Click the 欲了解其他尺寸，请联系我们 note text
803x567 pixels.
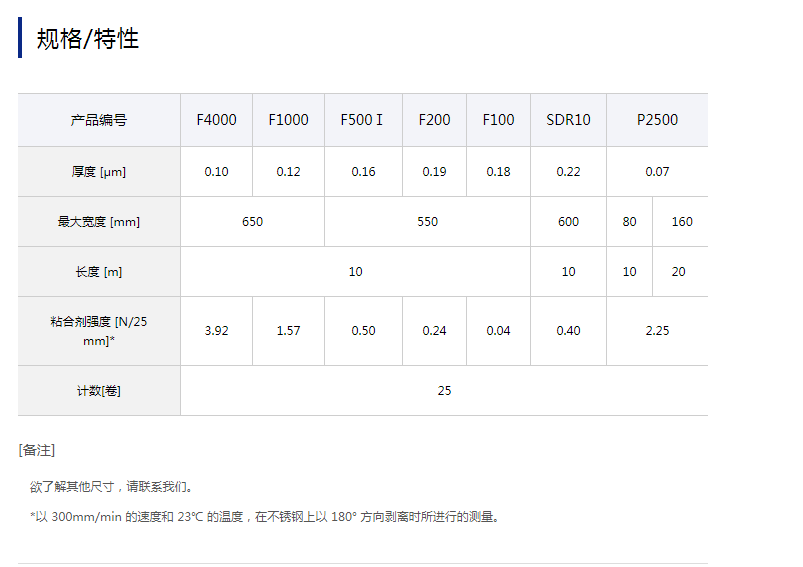112,487
